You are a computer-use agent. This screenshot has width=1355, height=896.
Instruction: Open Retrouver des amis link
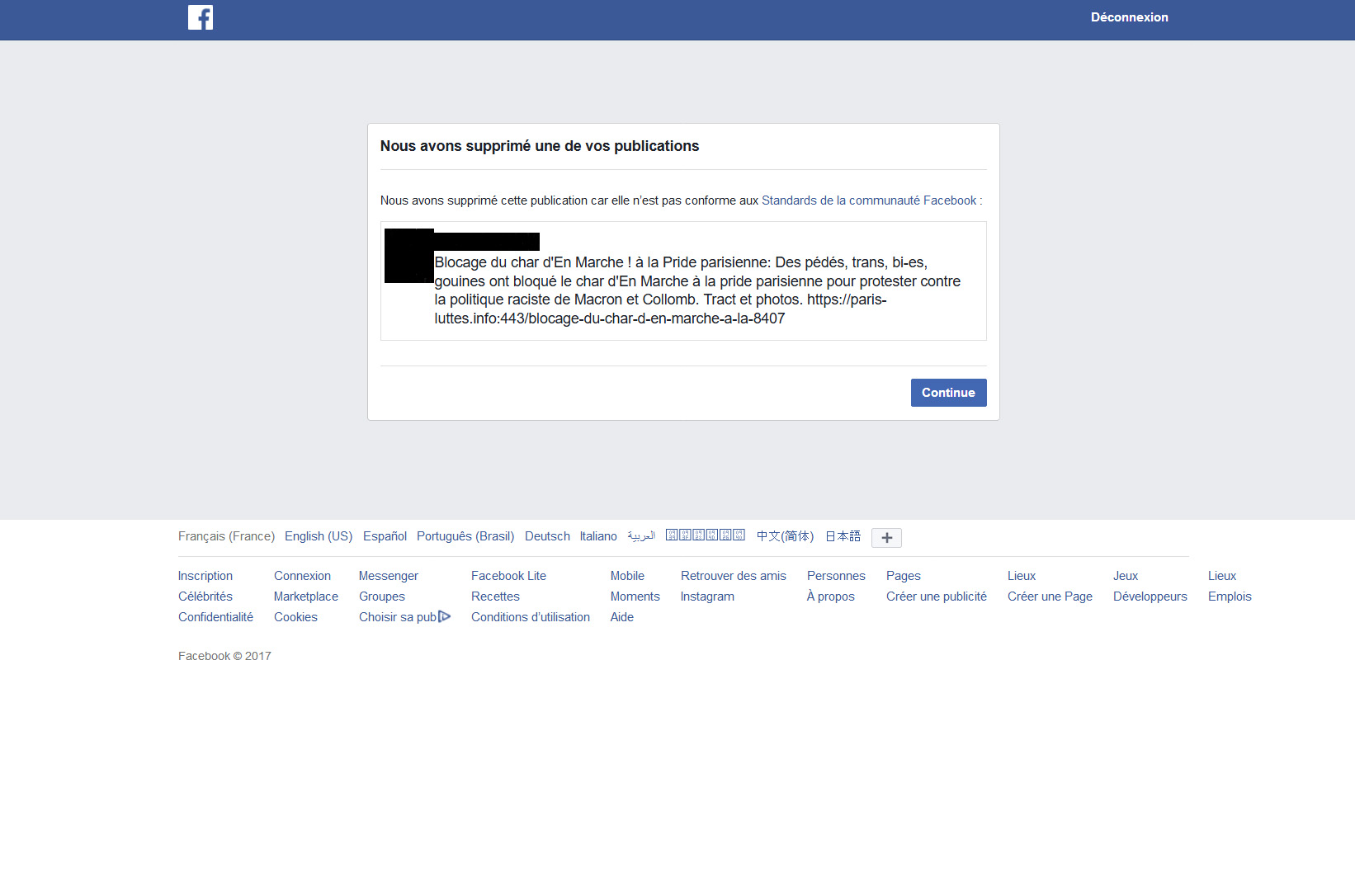click(734, 576)
